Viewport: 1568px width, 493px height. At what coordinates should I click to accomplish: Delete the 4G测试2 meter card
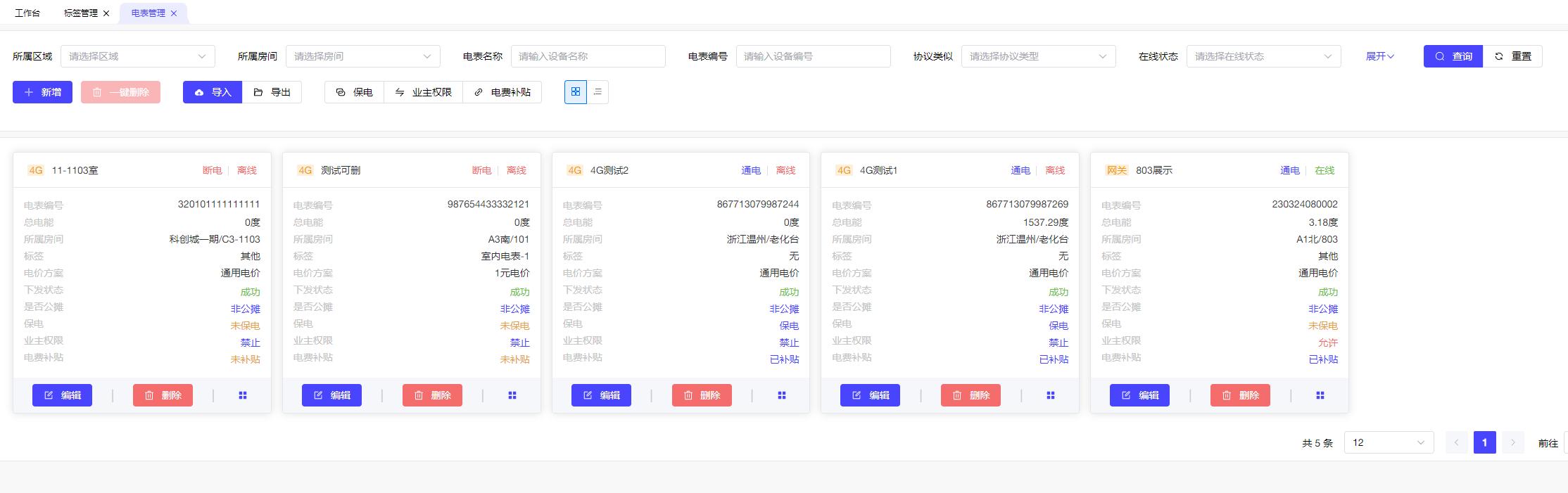click(702, 395)
